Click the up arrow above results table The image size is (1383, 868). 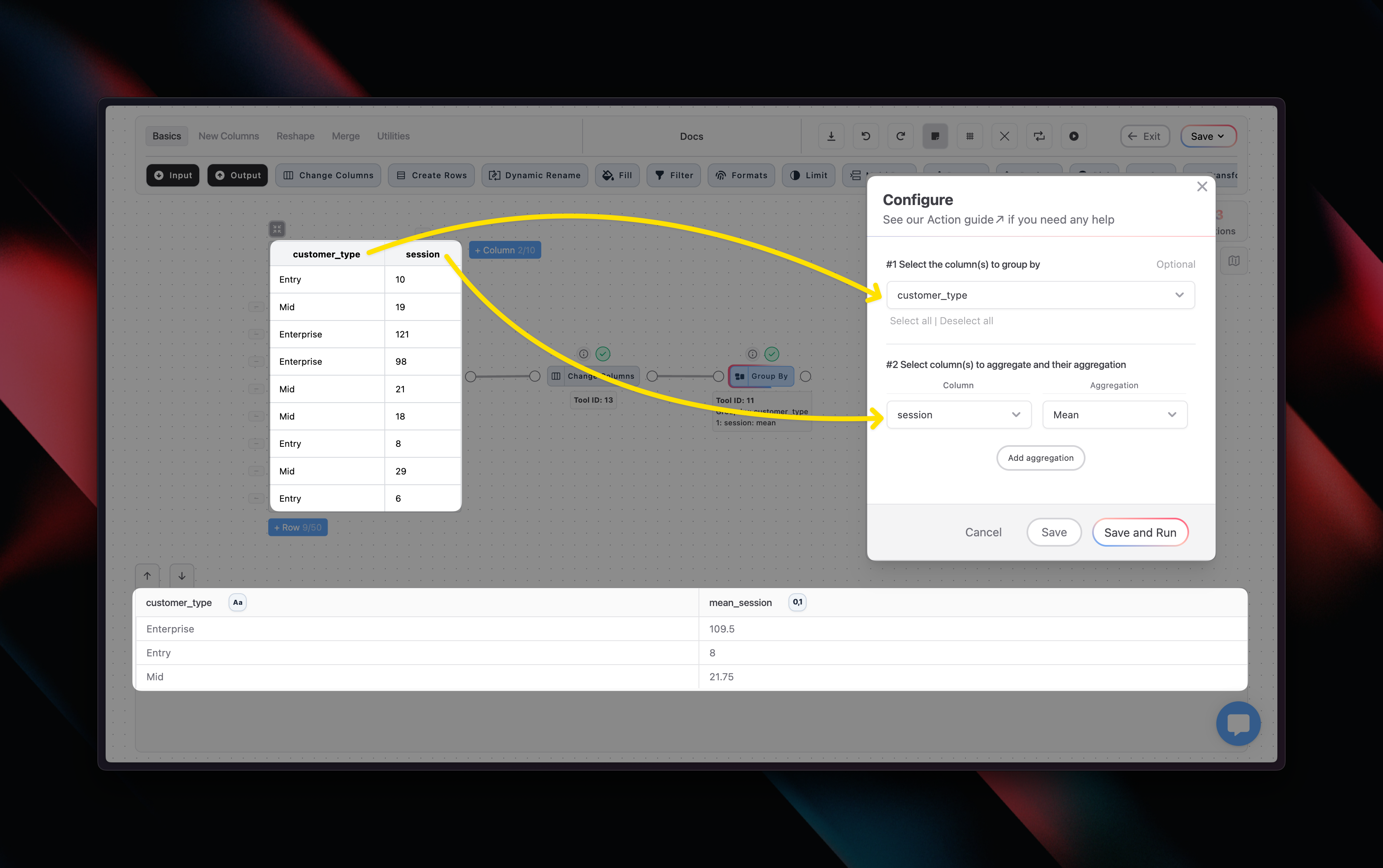pyautogui.click(x=147, y=575)
